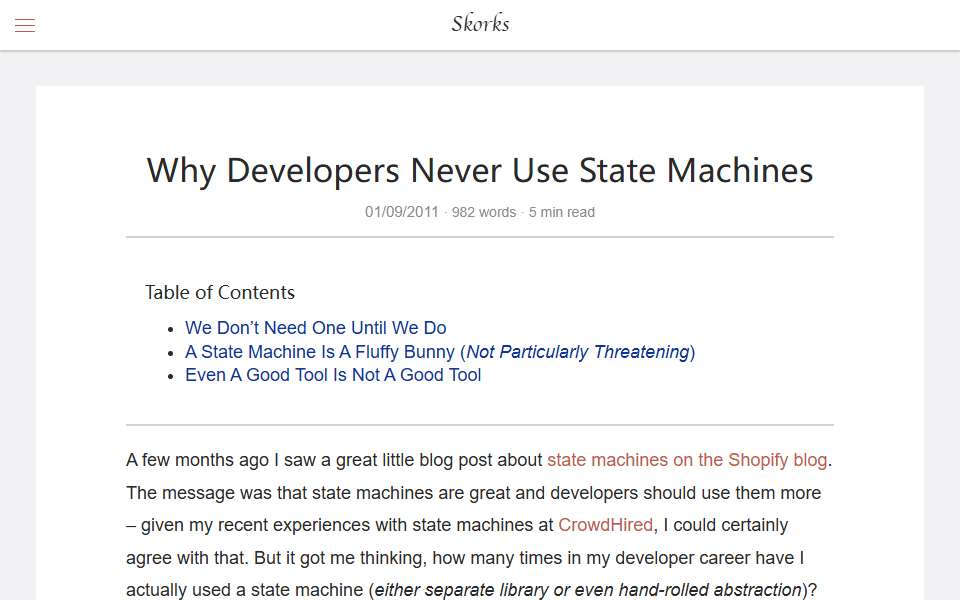Image resolution: width=960 pixels, height=600 pixels.
Task: Go to the Skorks site logo
Action: [480, 23]
